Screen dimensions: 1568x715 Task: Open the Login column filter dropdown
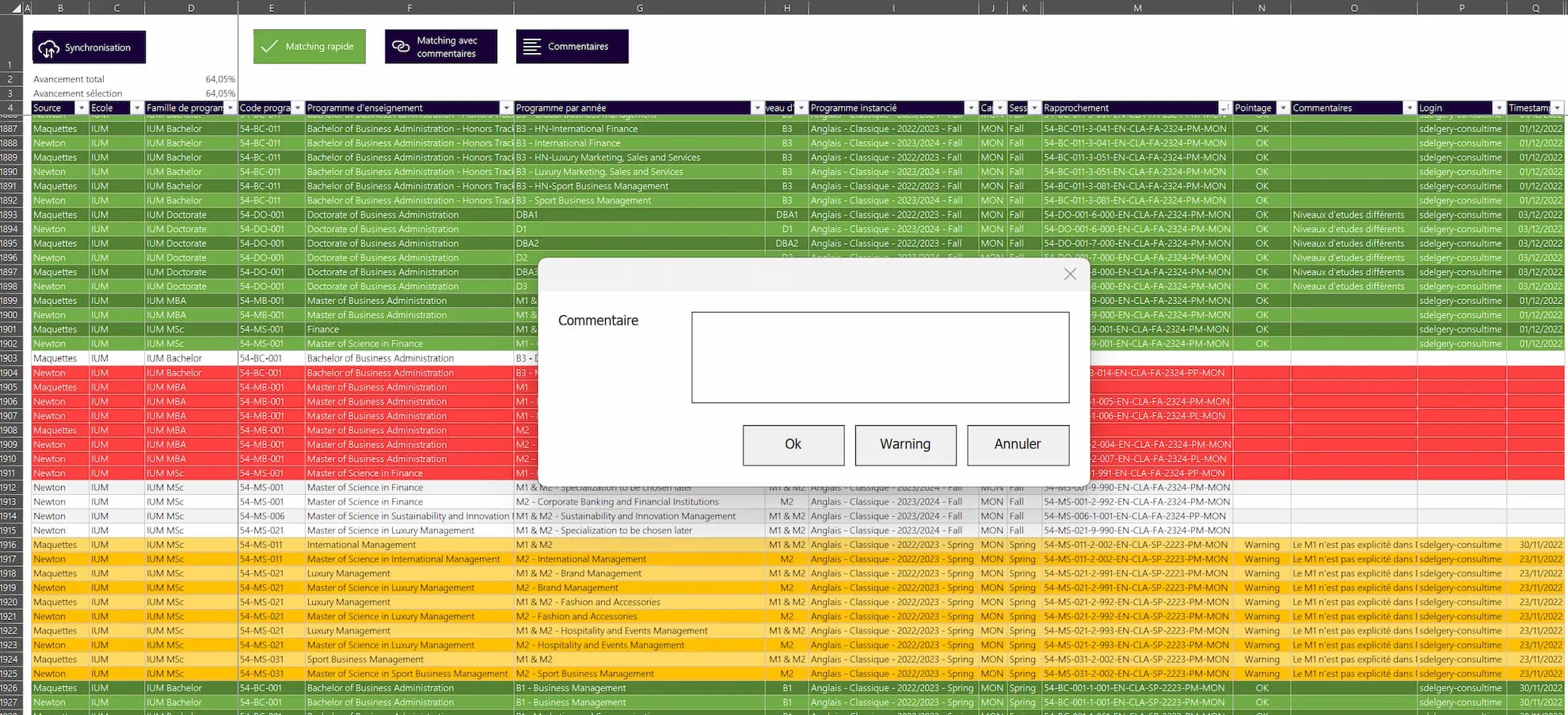(1498, 108)
